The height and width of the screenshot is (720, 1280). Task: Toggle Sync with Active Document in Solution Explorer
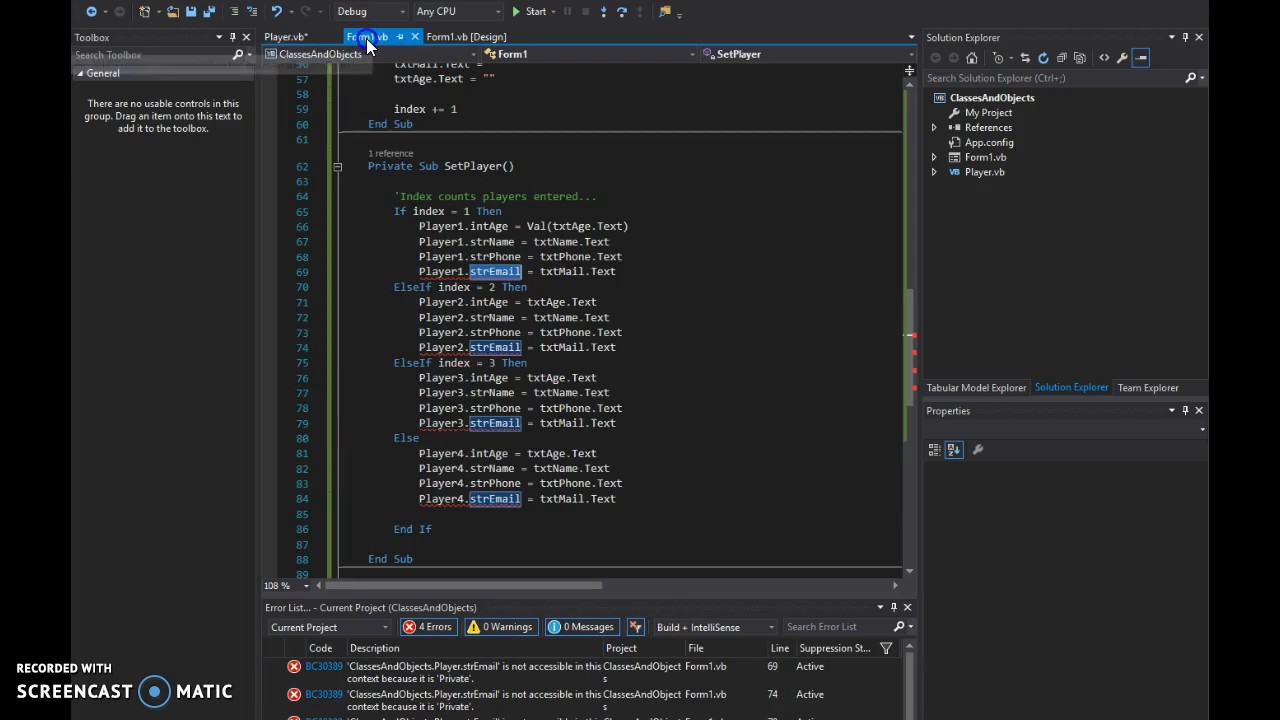(1025, 58)
